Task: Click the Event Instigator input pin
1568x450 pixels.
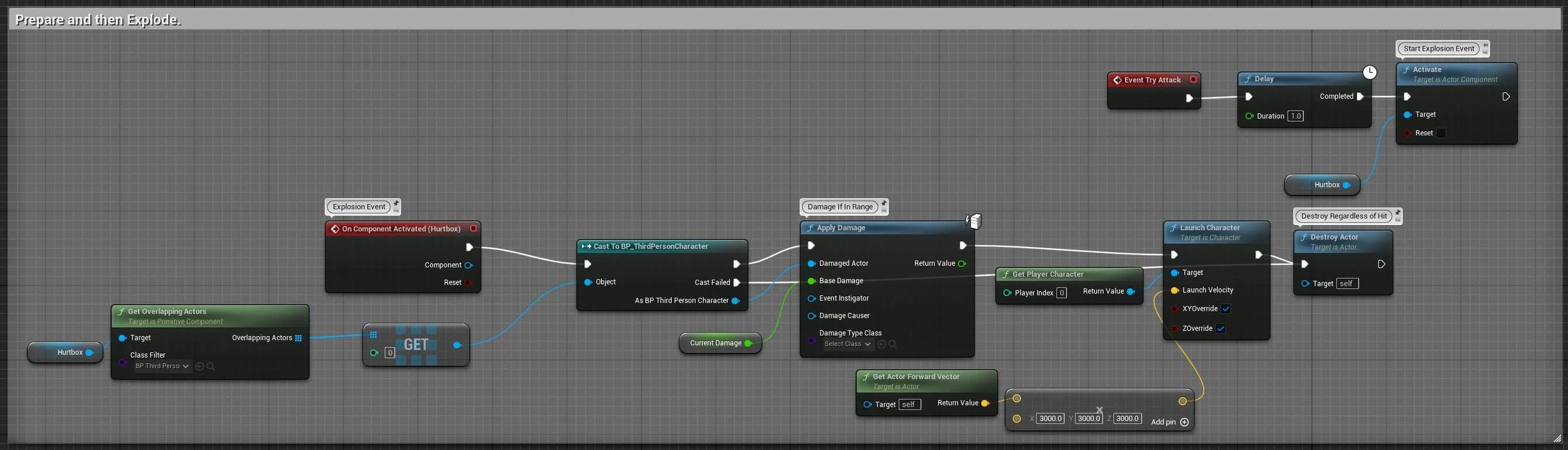Action: tap(811, 298)
